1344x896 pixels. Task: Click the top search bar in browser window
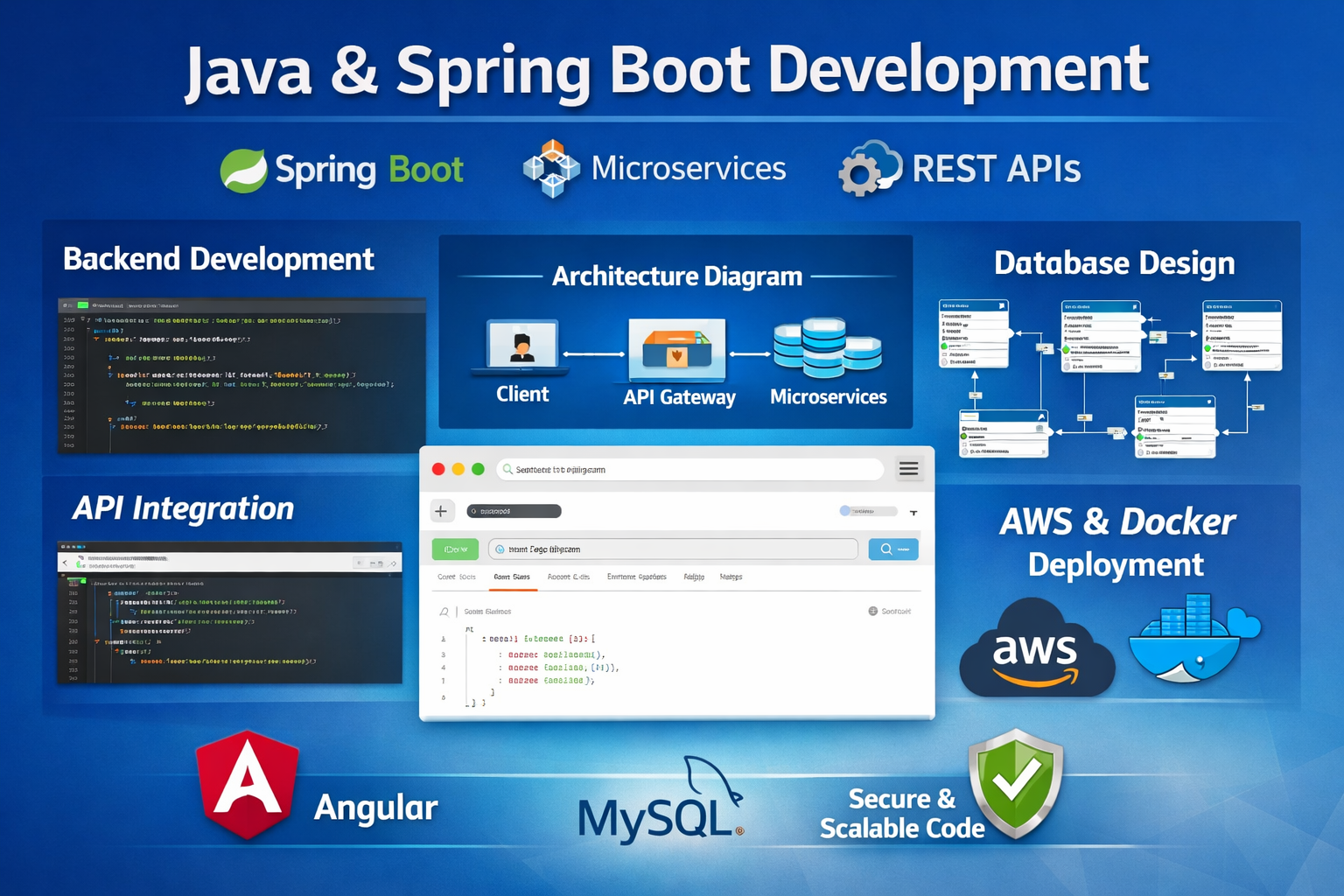pyautogui.click(x=689, y=470)
